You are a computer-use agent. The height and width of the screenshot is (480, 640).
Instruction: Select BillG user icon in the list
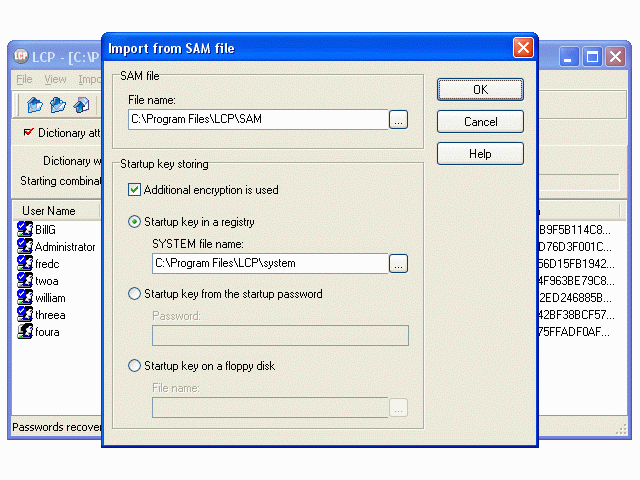tap(25, 229)
